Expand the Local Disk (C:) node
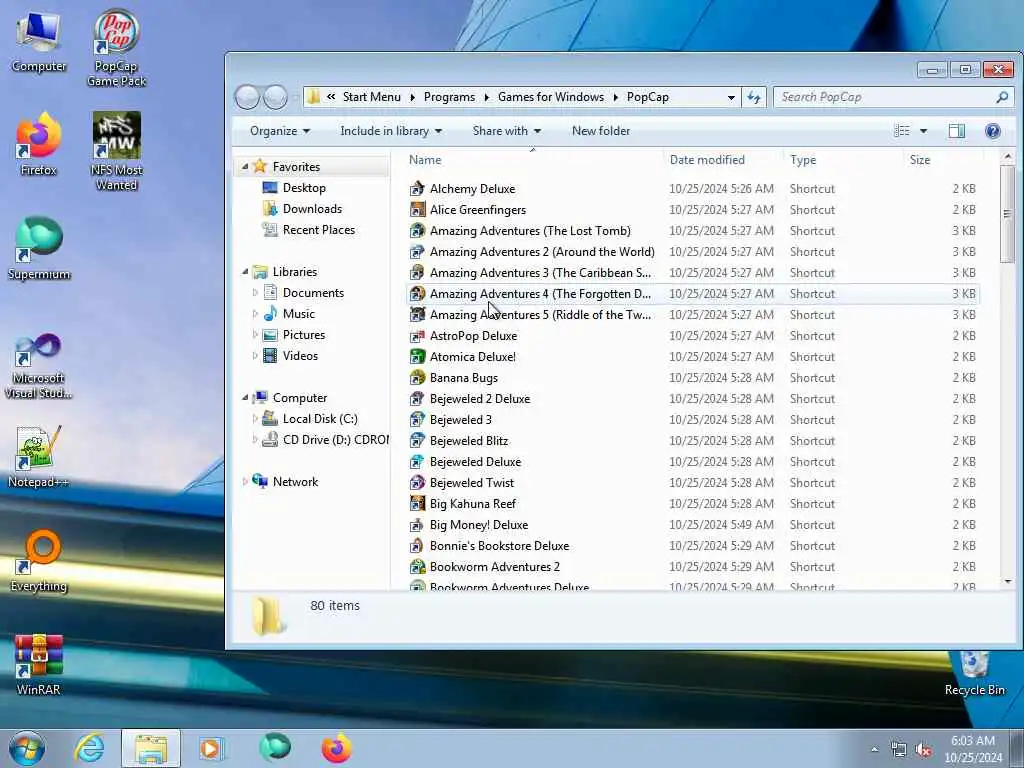1024x768 pixels. click(255, 419)
